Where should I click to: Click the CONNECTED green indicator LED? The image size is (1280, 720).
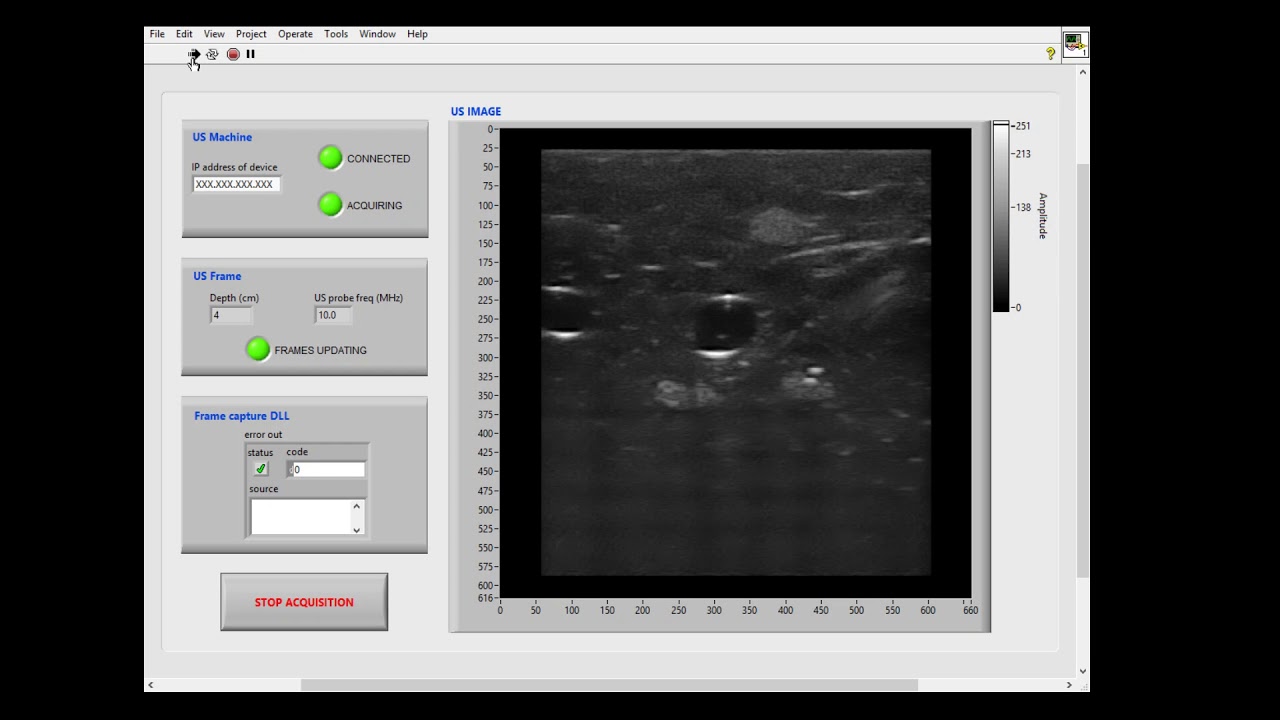[x=330, y=158]
